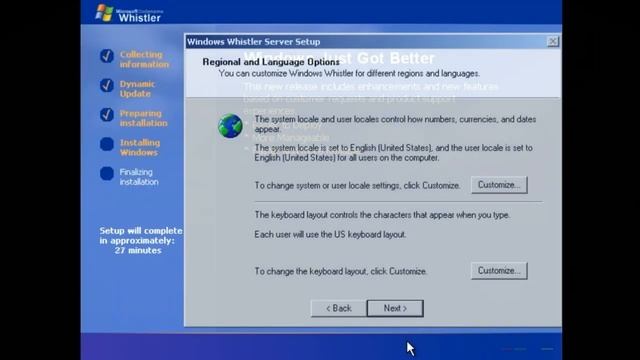Viewport: 640px width, 360px height.
Task: Select the 'Finalizing installation' step text
Action: [x=139, y=177]
